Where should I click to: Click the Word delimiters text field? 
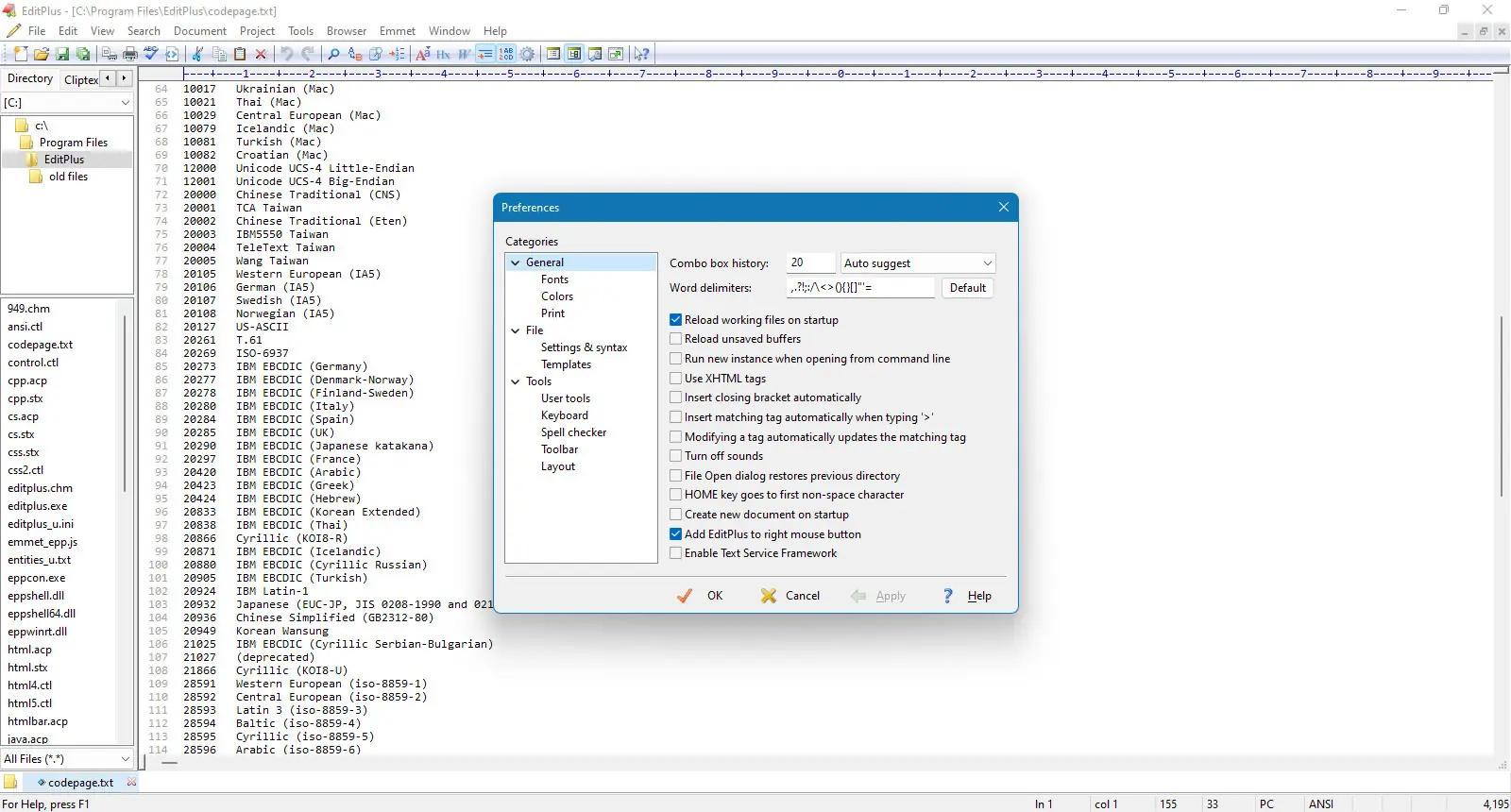pyautogui.click(x=860, y=288)
